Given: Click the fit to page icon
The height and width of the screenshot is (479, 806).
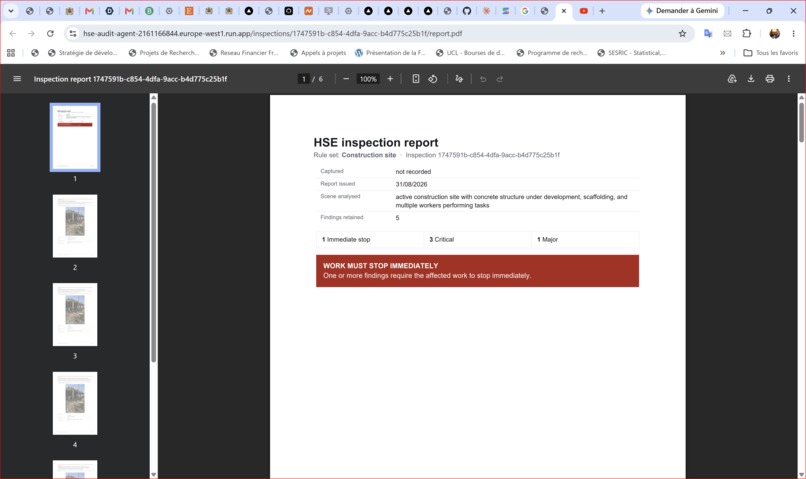Looking at the screenshot, I should tap(416, 79).
